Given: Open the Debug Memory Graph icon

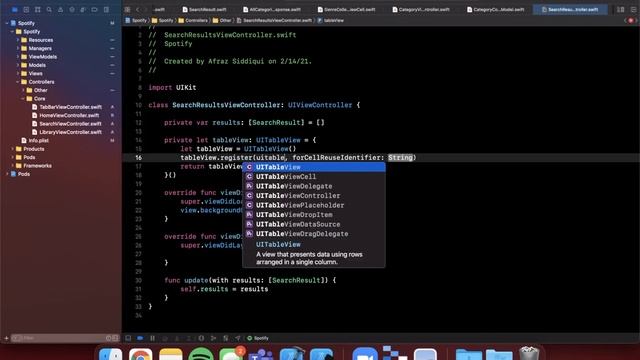Looking at the screenshot, I should 213,338.
